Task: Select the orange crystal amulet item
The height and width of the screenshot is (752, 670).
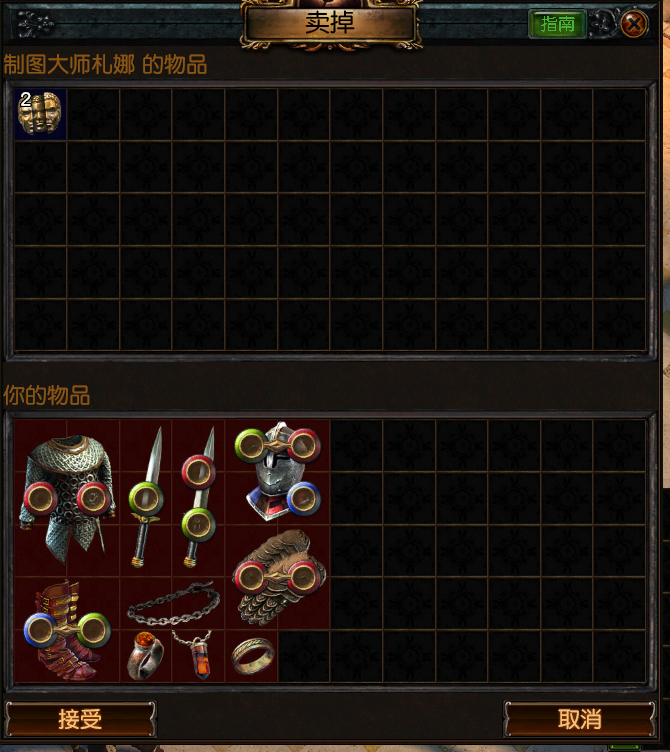Action: [198, 655]
